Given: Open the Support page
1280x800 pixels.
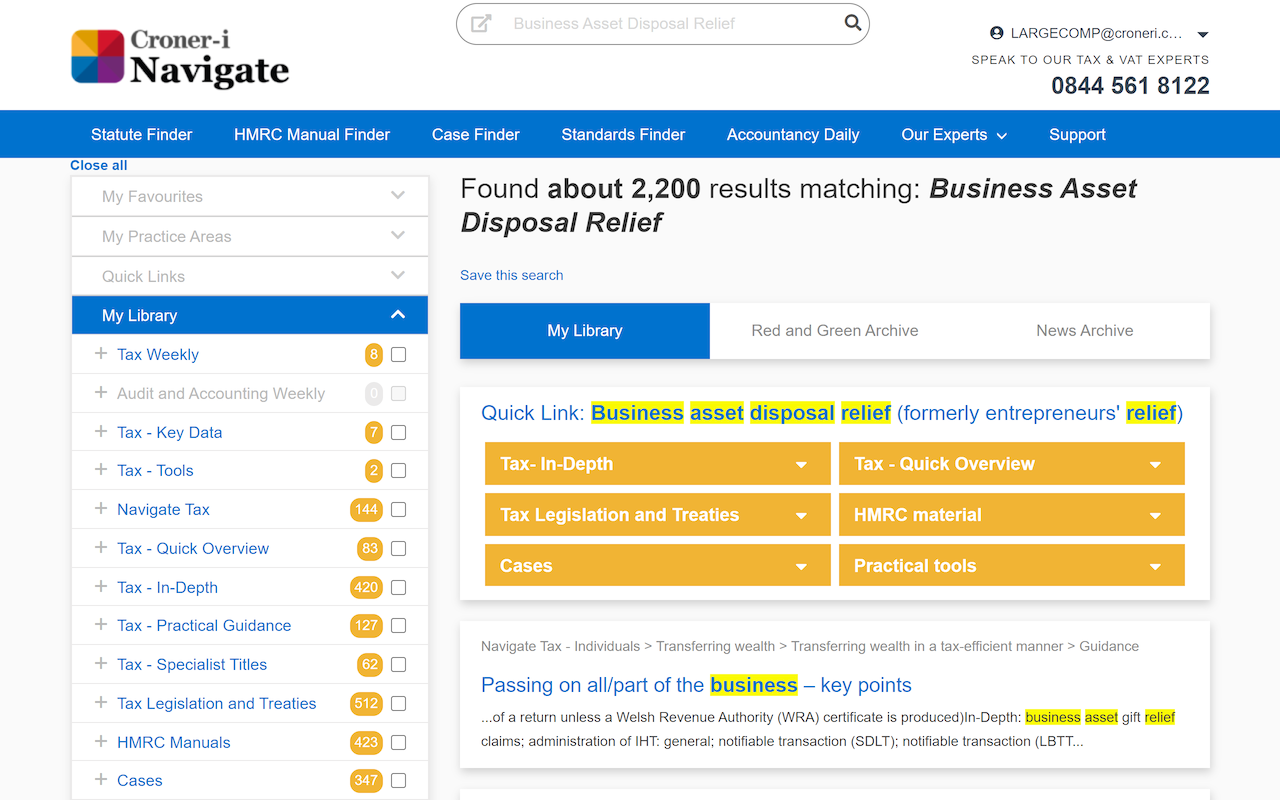Looking at the screenshot, I should (1077, 134).
